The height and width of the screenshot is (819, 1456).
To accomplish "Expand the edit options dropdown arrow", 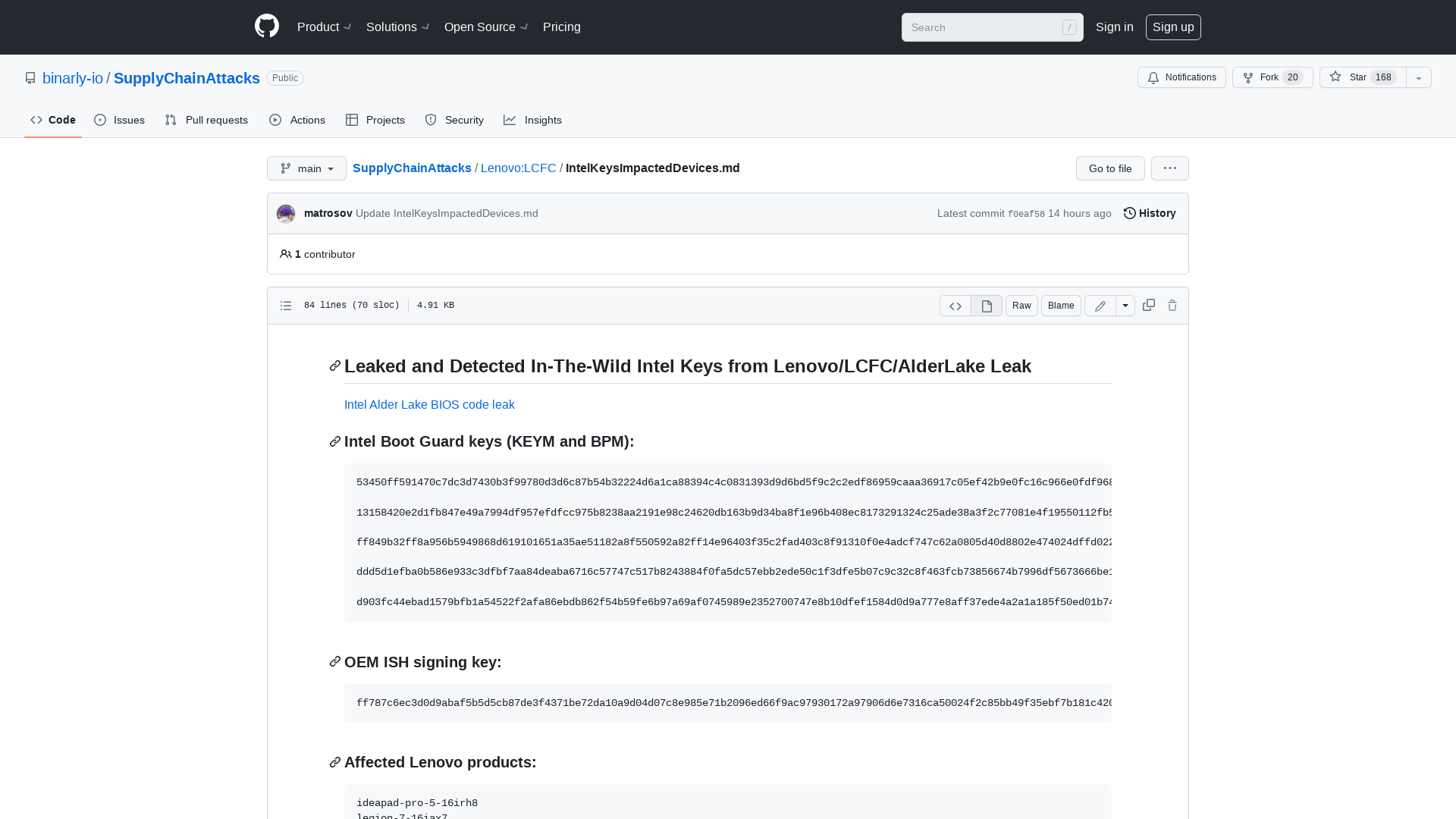I will (x=1125, y=306).
